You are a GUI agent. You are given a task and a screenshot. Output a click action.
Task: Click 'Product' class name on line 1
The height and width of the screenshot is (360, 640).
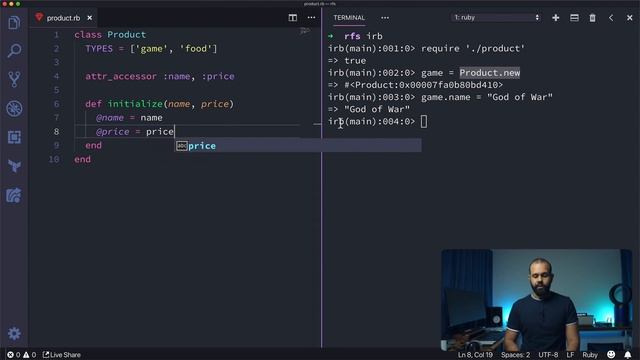pos(127,35)
